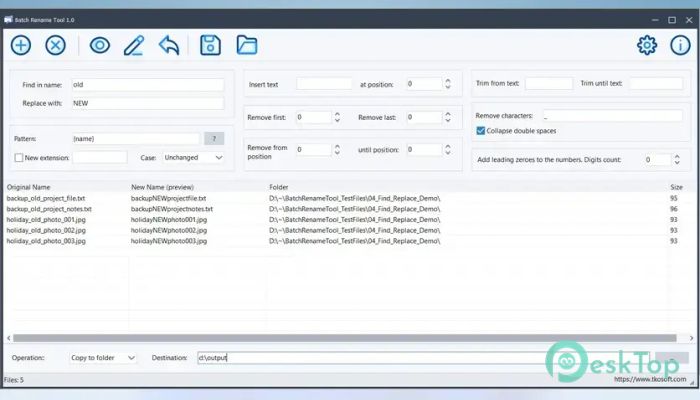
Task: Click the Folder column header
Action: [x=279, y=187]
